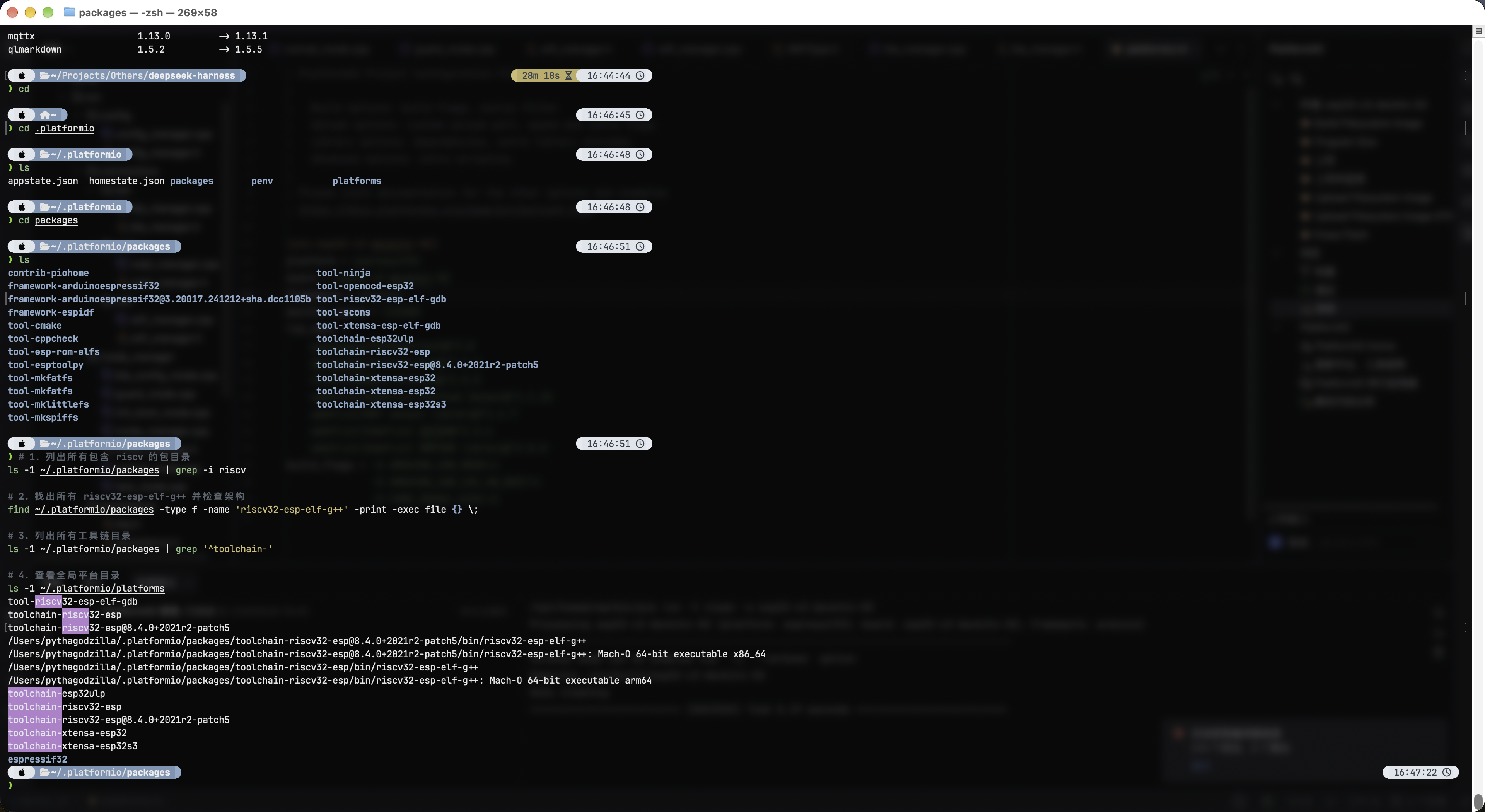This screenshot has width=1485, height=812.
Task: Click 'tool-mkspiffs' in the packages listing
Action: click(43, 417)
